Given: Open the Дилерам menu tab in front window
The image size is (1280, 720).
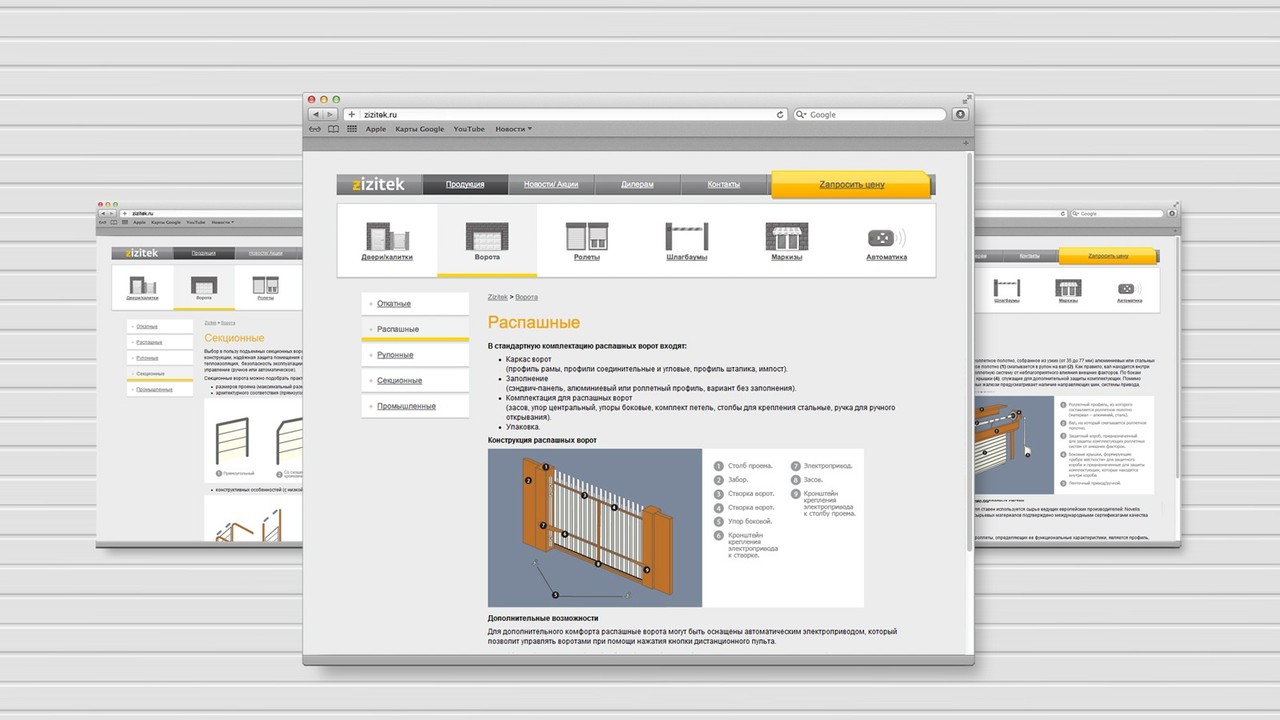Looking at the screenshot, I should click(637, 185).
